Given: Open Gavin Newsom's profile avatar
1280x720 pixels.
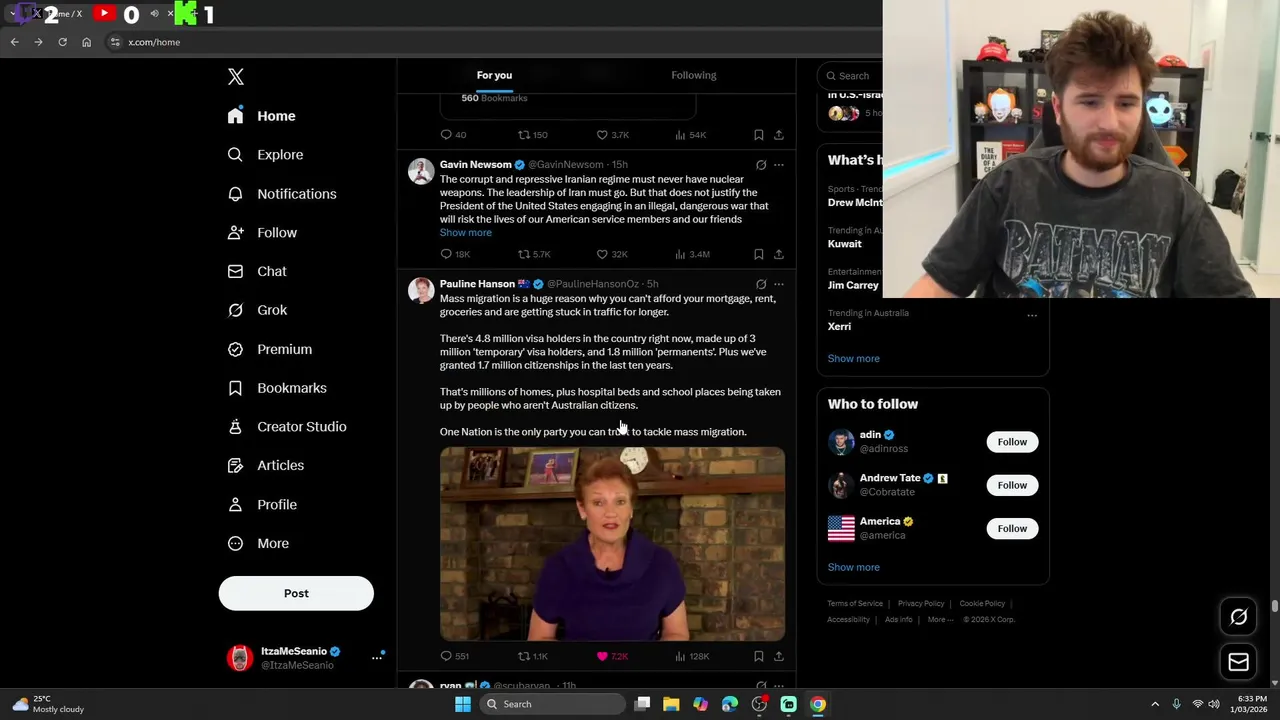Looking at the screenshot, I should pyautogui.click(x=421, y=171).
